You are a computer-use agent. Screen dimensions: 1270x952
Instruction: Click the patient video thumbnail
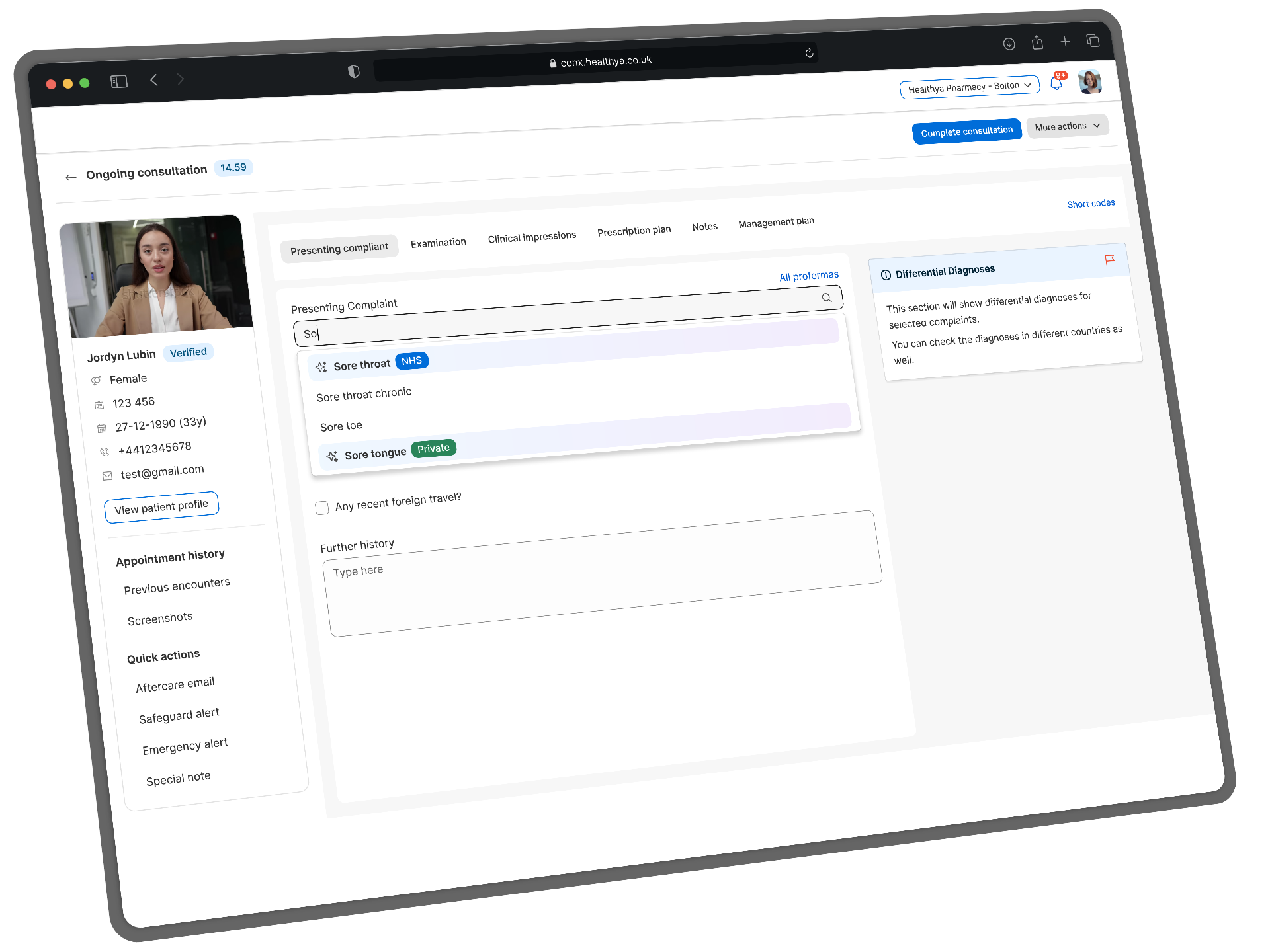156,276
